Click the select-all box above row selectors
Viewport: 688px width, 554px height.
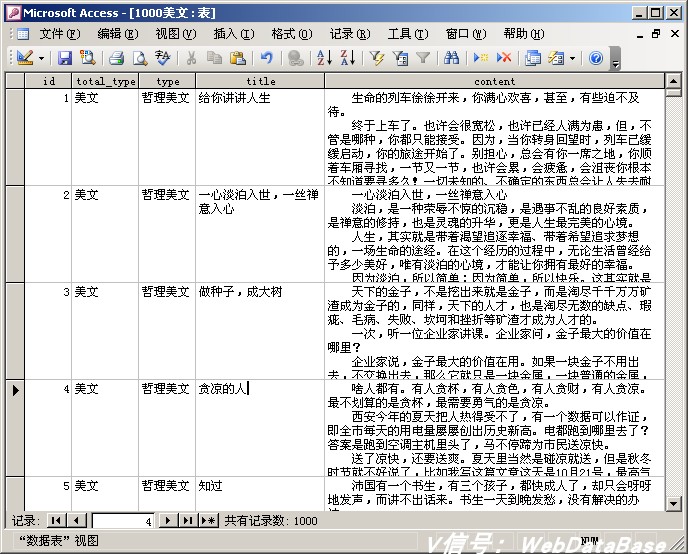15,81
